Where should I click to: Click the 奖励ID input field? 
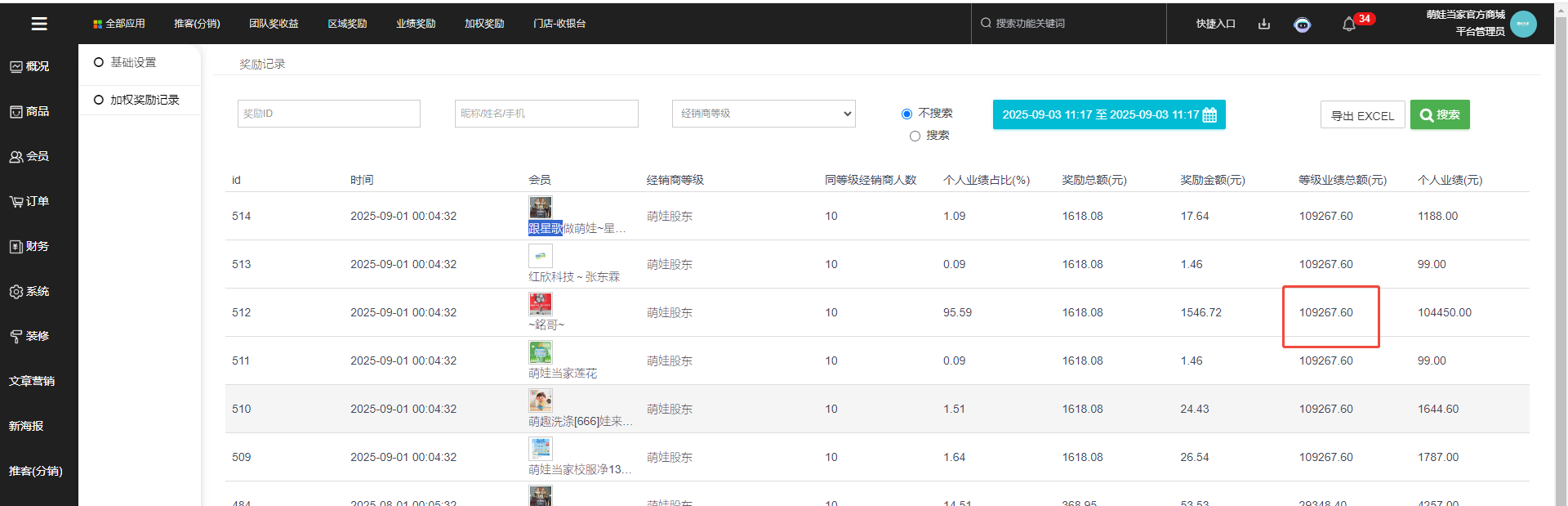click(x=328, y=114)
